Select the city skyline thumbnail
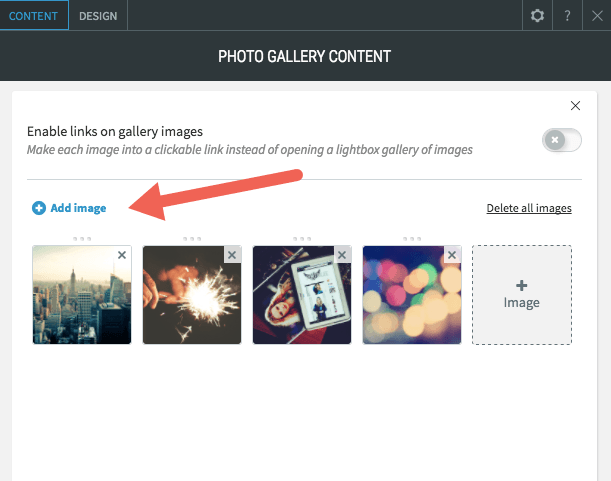Image resolution: width=611 pixels, height=481 pixels. pyautogui.click(x=82, y=295)
